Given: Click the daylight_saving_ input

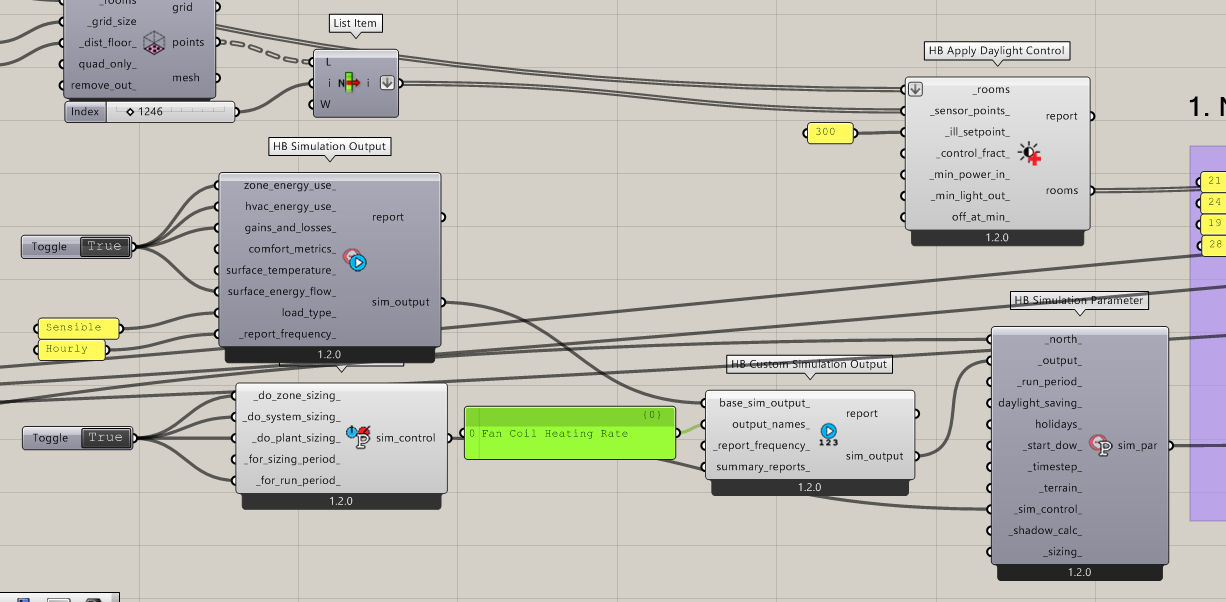Looking at the screenshot, I should click(x=1040, y=403).
